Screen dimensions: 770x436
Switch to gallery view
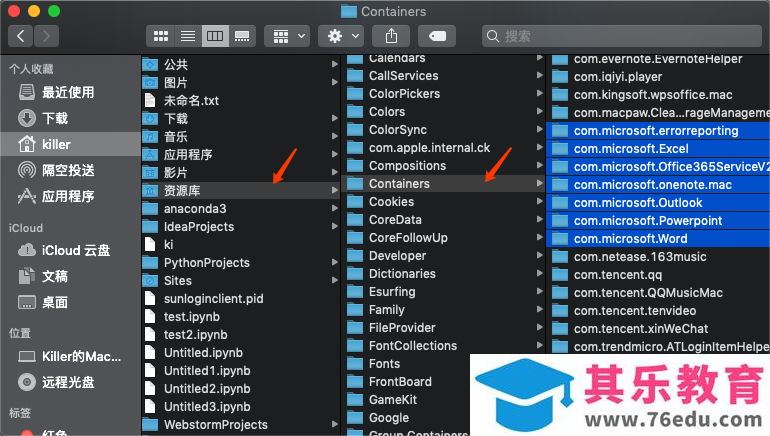coord(242,36)
